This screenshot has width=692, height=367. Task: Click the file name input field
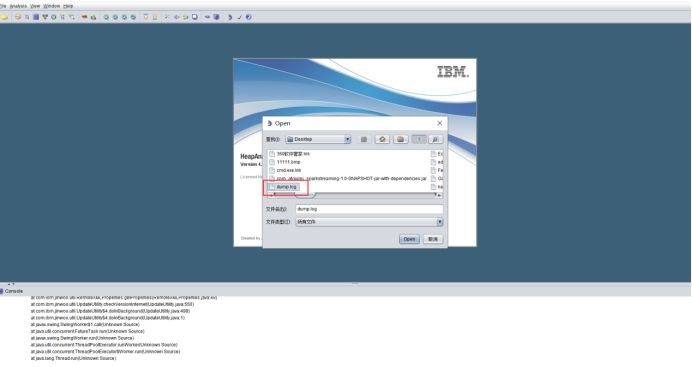(369, 209)
